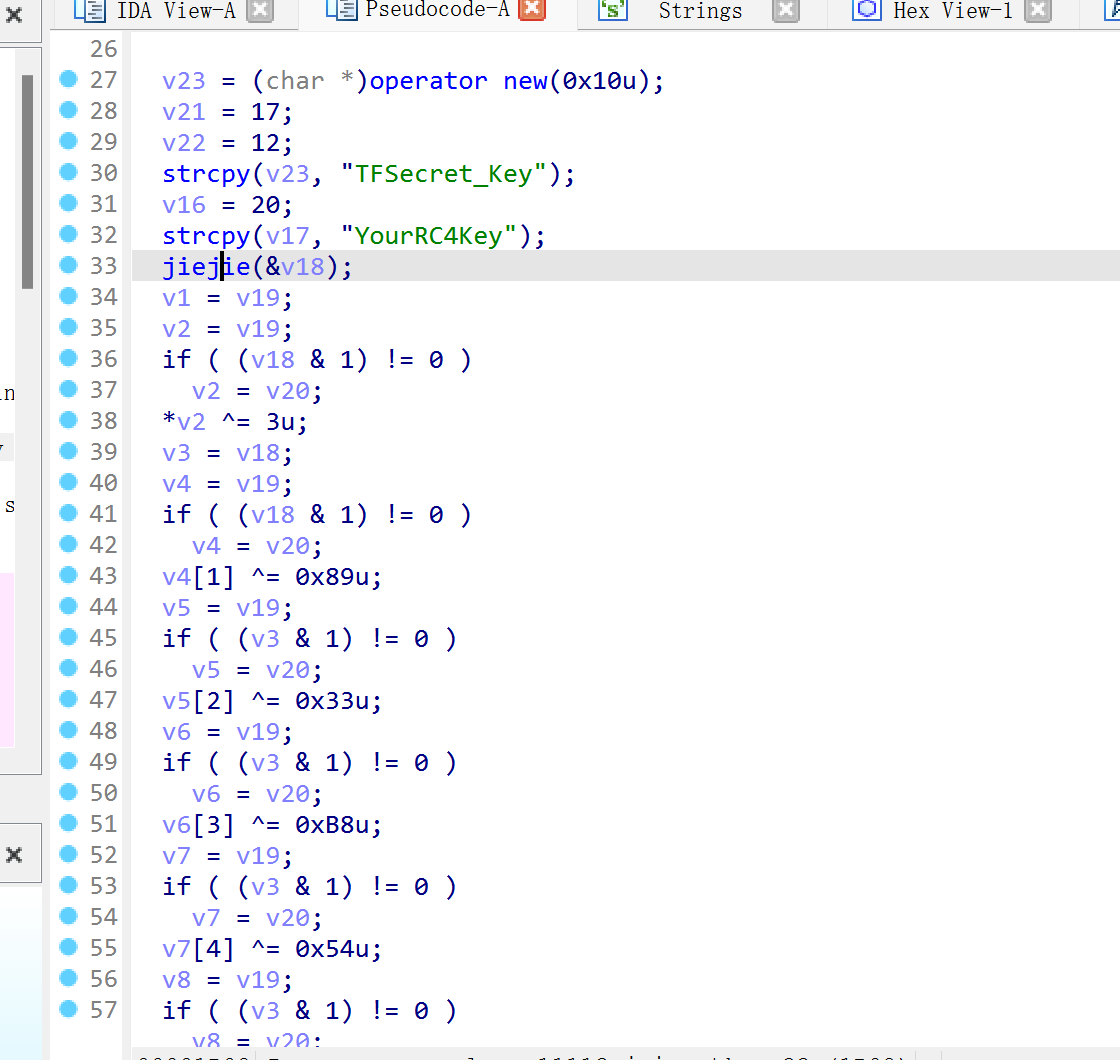Viewport: 1120px width, 1060px height.
Task: Click the Pseudocode-A tab icon
Action: click(341, 11)
